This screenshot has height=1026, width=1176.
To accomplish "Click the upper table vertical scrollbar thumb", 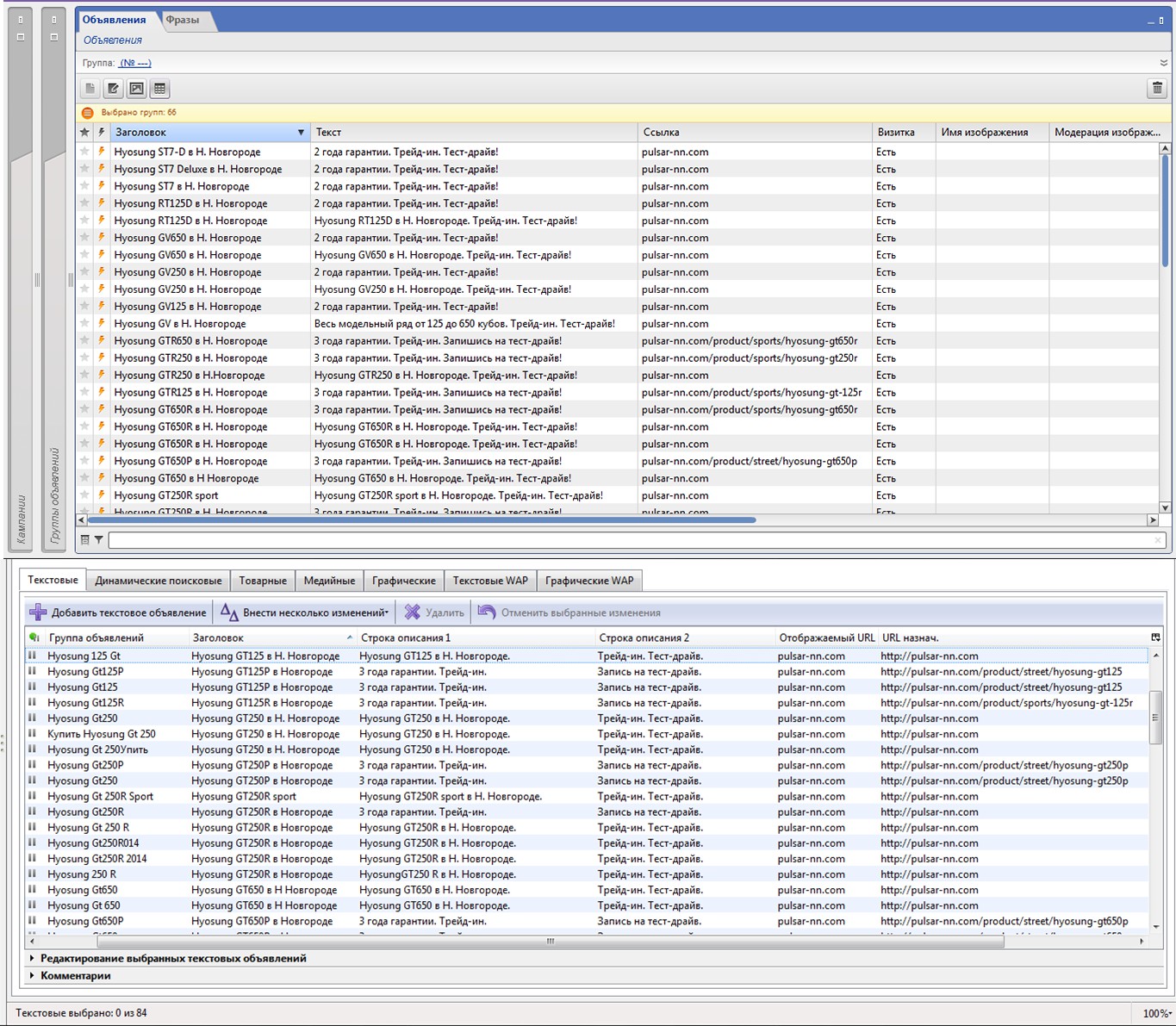I will tap(1165, 211).
